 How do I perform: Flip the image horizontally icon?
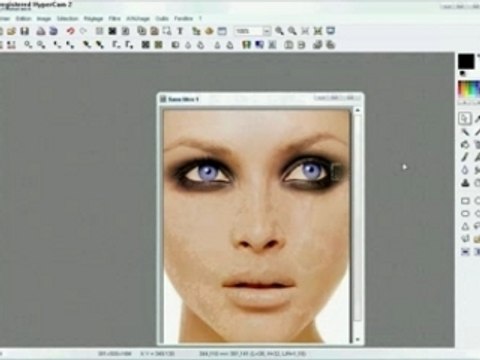coord(289,45)
